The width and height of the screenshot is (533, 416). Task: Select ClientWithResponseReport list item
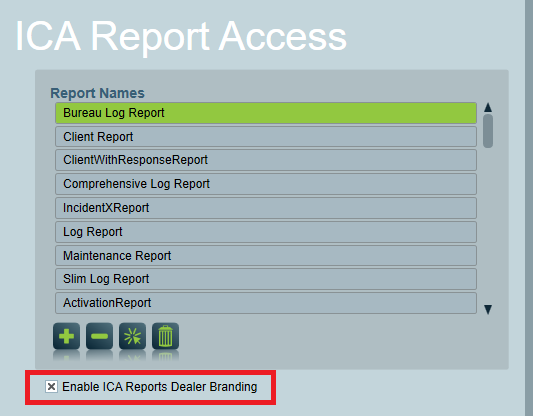coord(266,160)
